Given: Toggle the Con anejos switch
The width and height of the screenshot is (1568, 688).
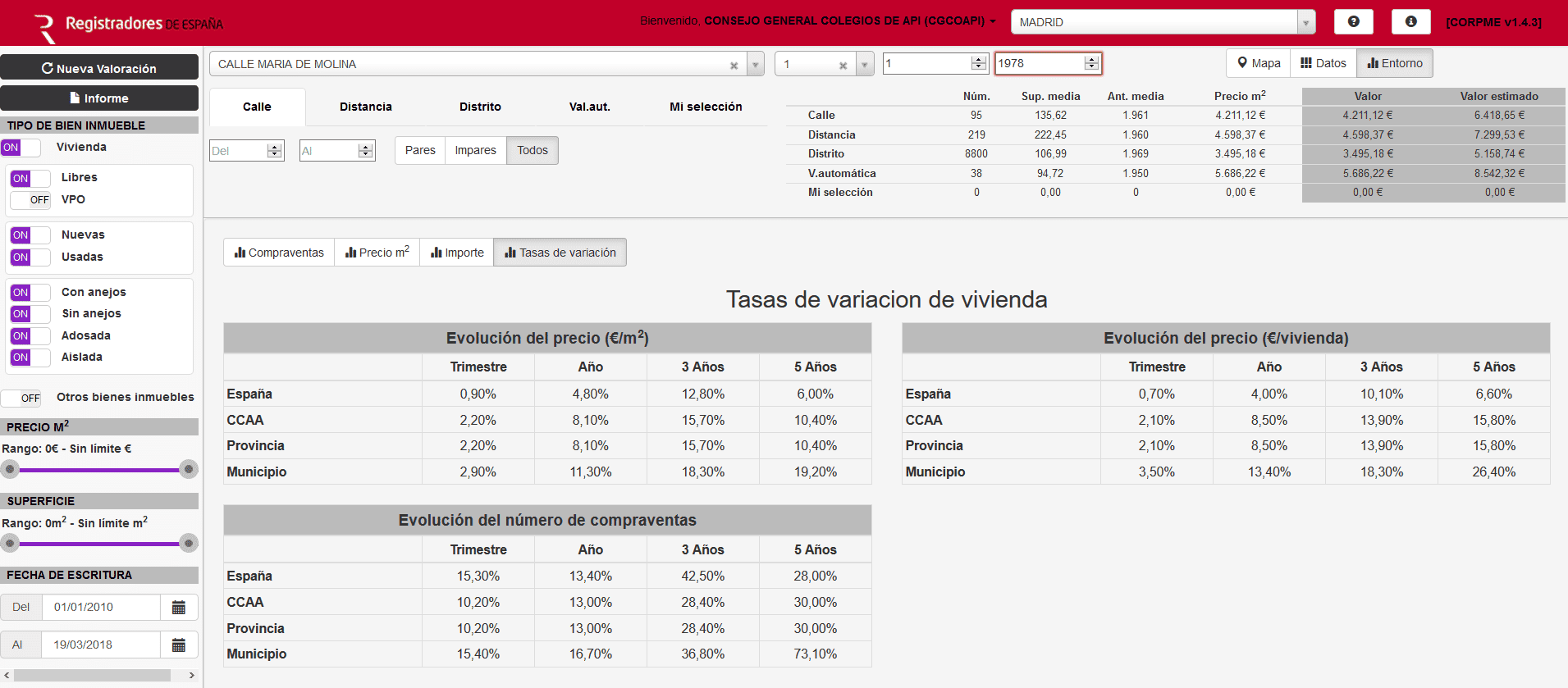Looking at the screenshot, I should (x=30, y=293).
